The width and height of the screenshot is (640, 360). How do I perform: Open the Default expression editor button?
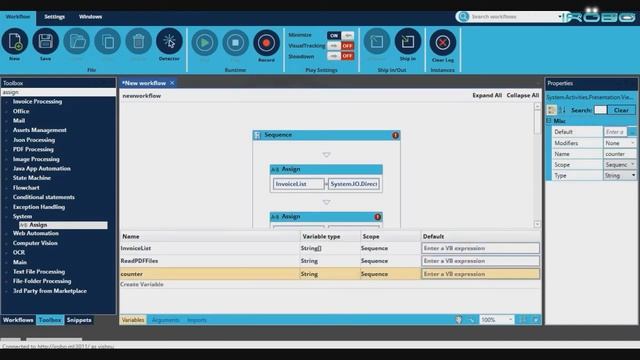point(632,132)
